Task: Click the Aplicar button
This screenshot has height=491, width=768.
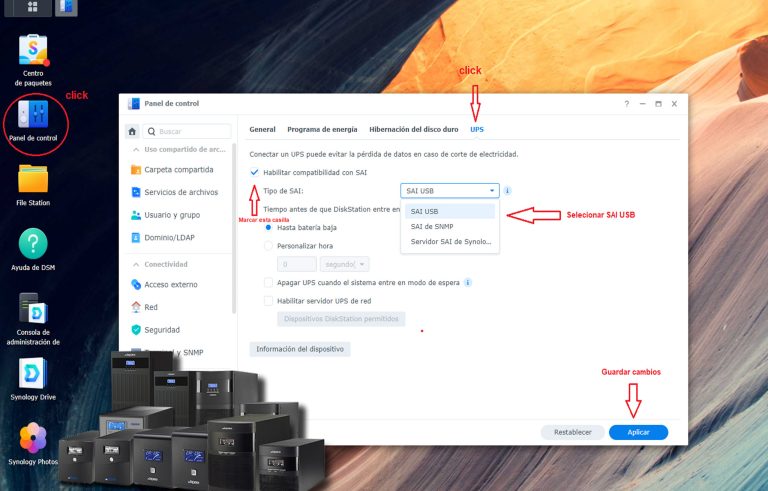Action: click(638, 432)
